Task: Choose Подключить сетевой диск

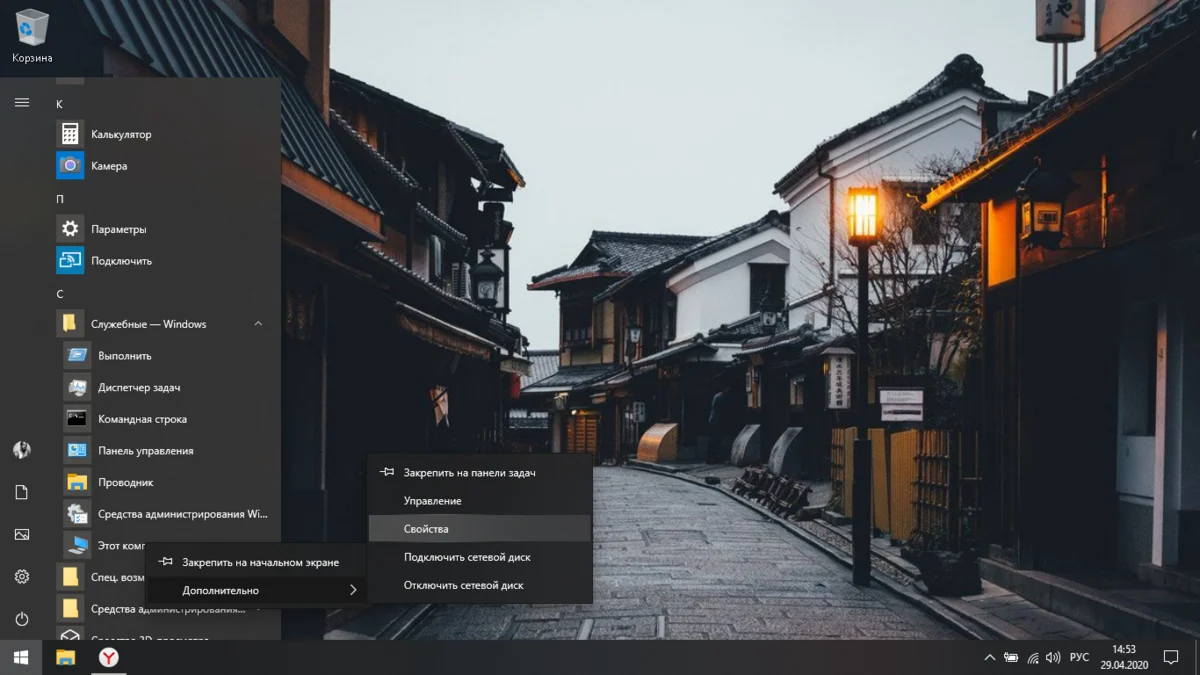Action: [x=480, y=557]
